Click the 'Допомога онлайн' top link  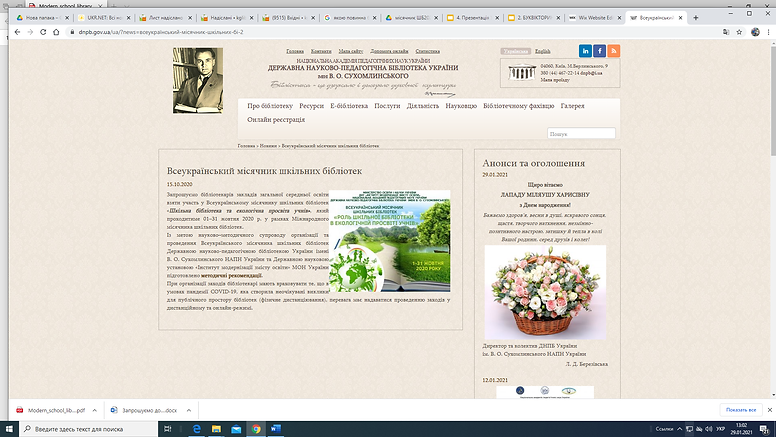389,51
